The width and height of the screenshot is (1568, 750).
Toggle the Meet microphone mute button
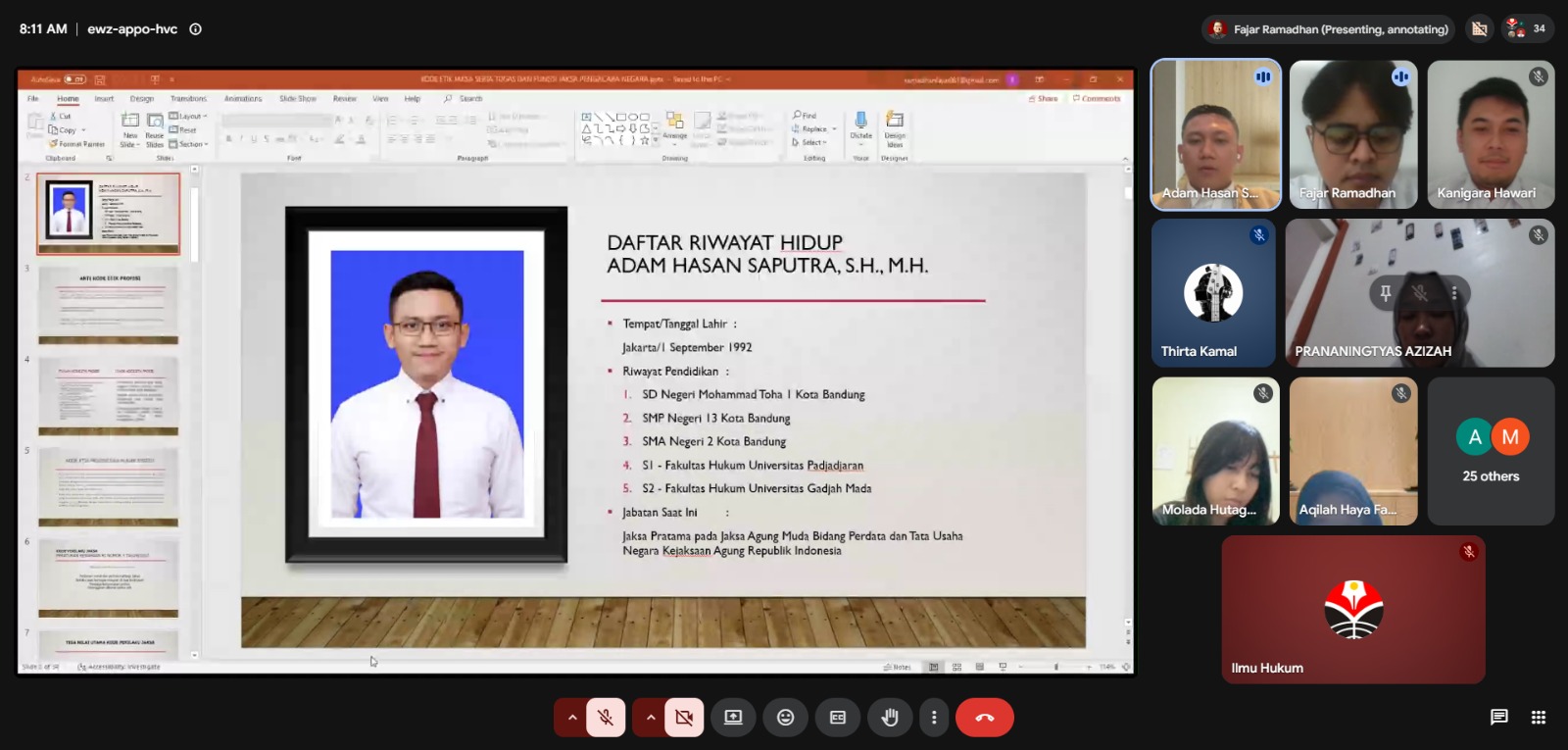[606, 718]
